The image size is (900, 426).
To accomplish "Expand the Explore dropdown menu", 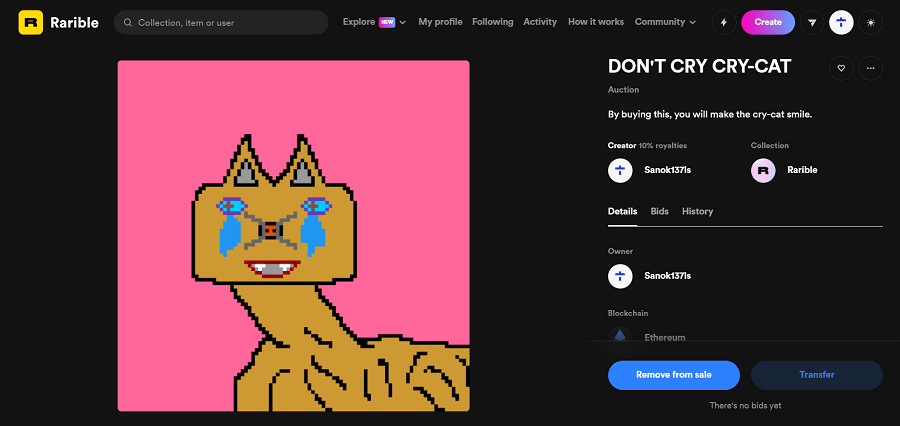I will (374, 22).
